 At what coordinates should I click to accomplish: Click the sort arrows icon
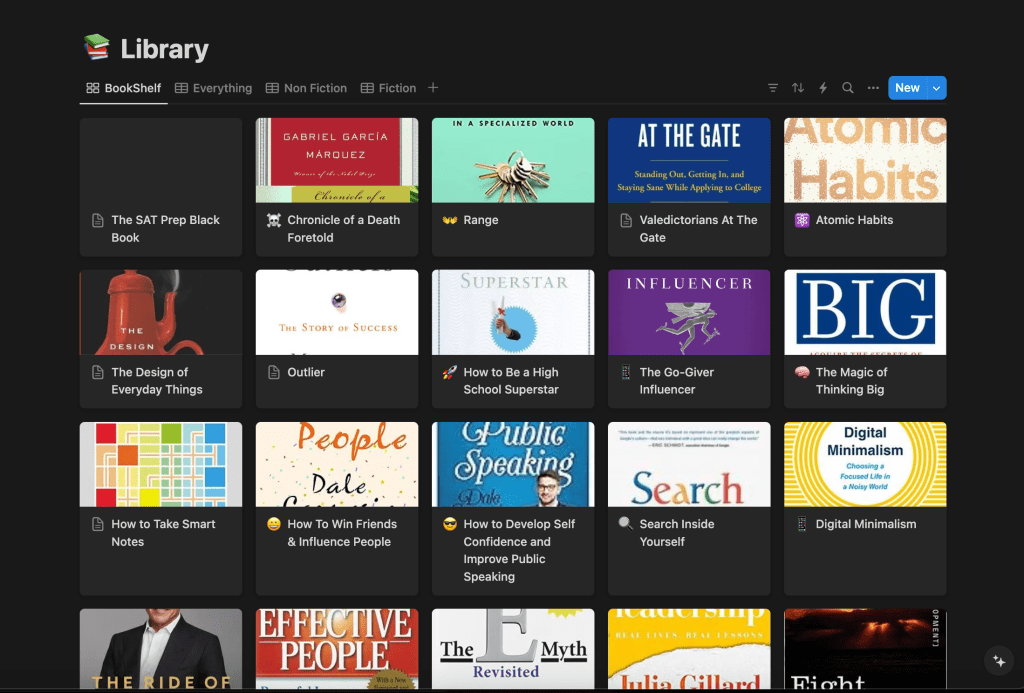coord(798,88)
